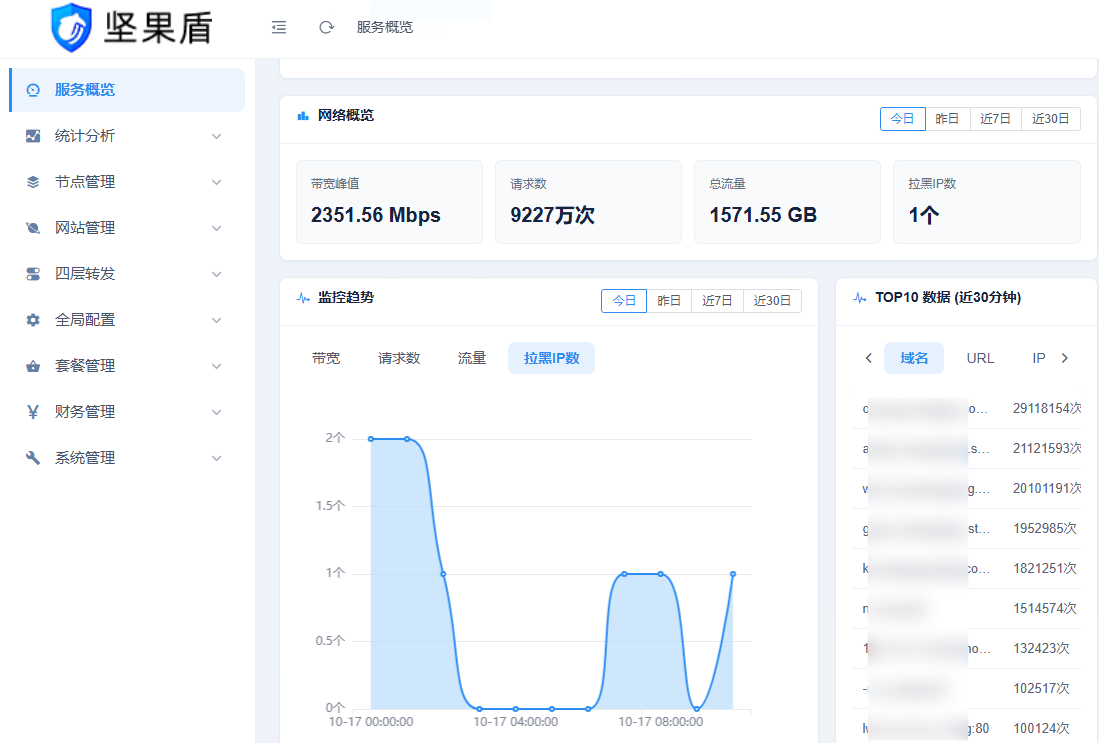
Task: Click the last chart data point at 1个
Action: coord(733,574)
